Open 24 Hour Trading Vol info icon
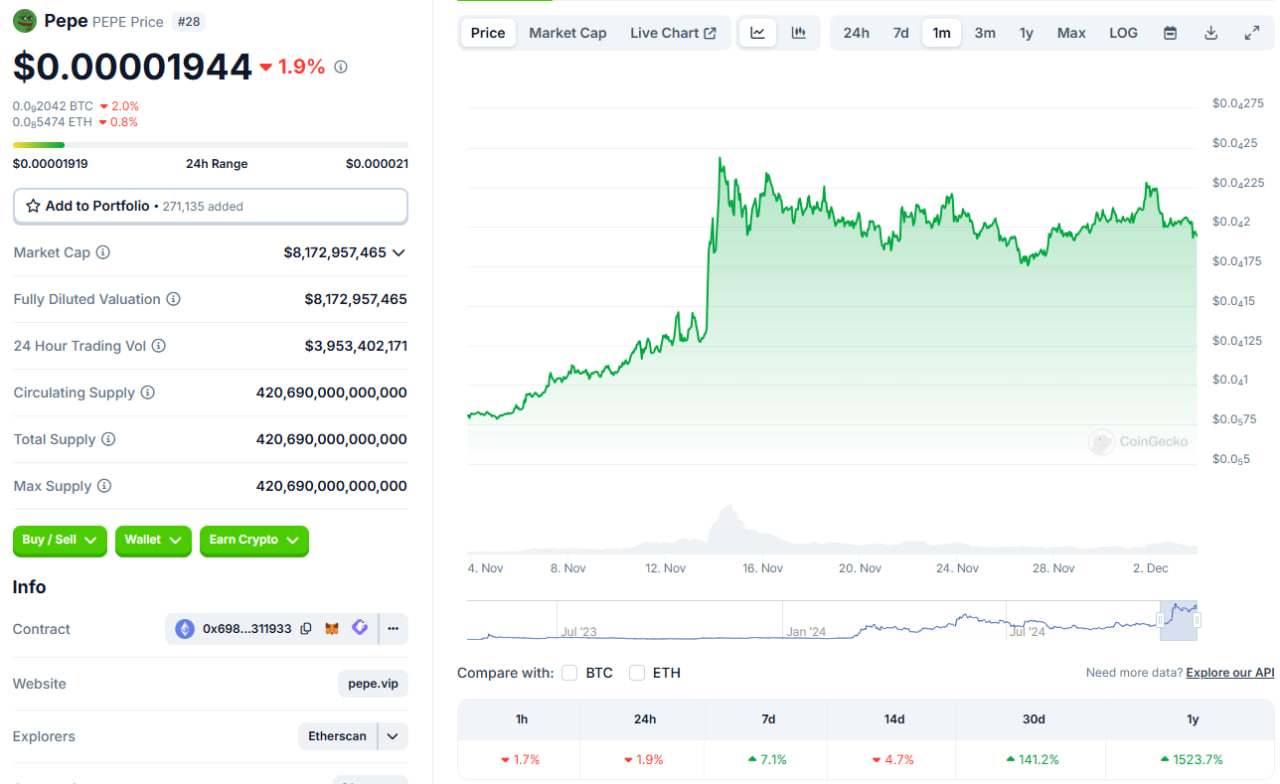 click(158, 346)
